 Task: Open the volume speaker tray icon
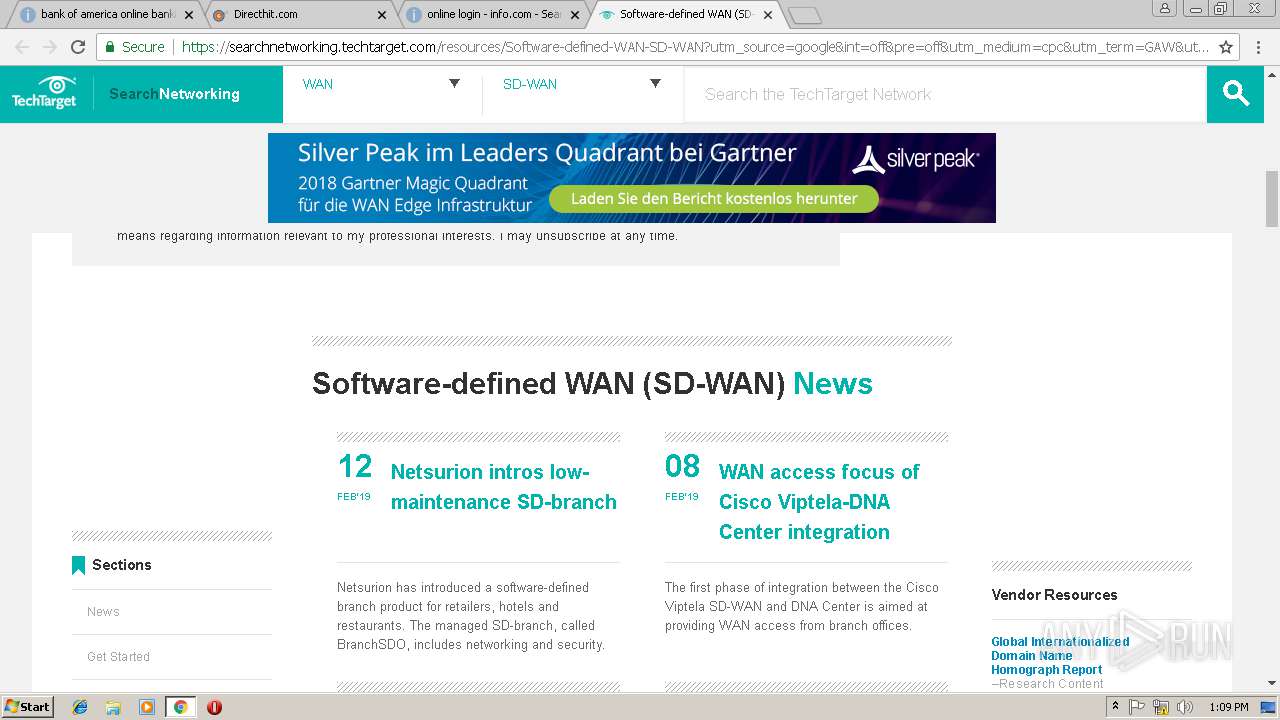pos(1184,707)
